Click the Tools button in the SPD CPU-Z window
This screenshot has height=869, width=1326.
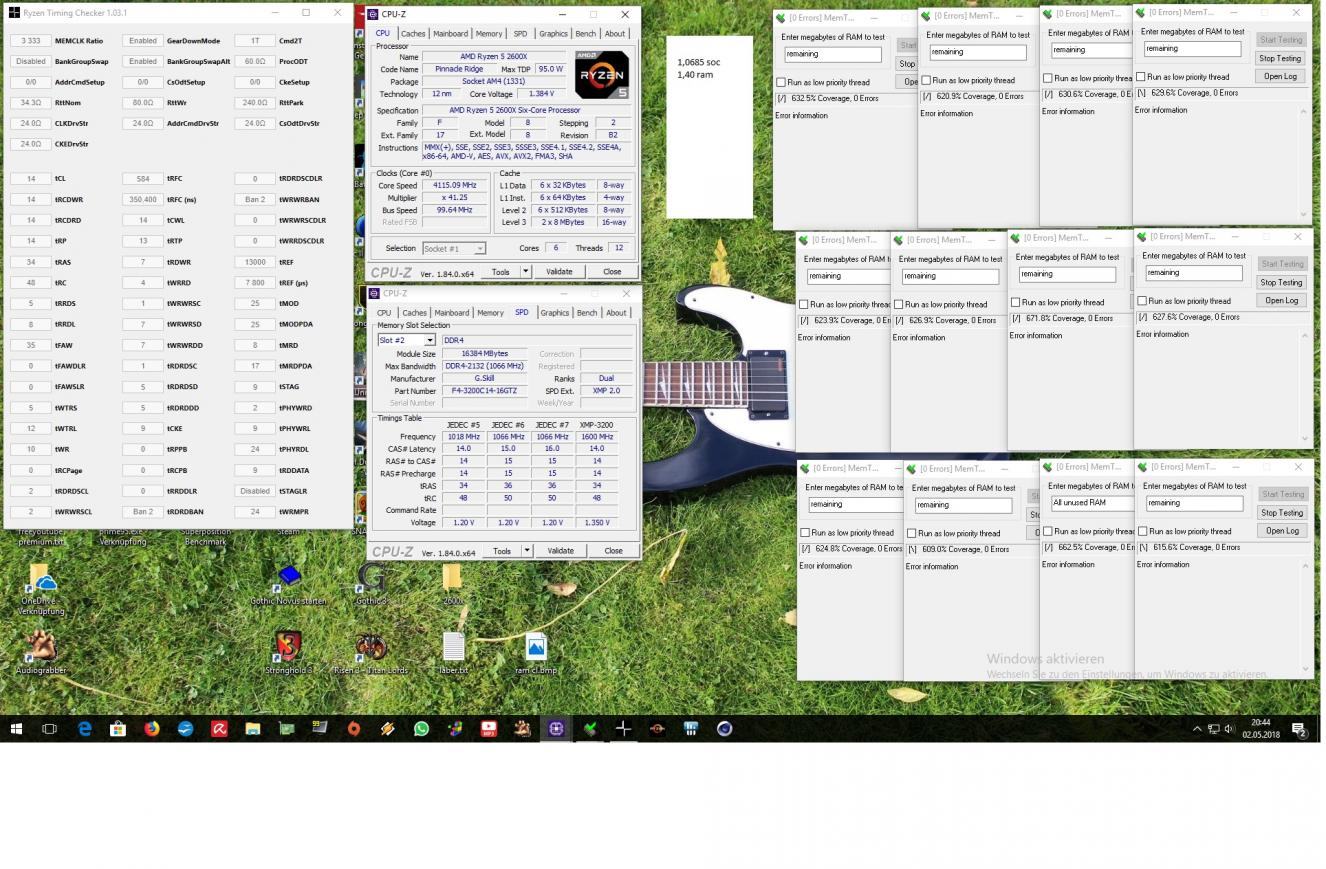pyautogui.click(x=502, y=551)
